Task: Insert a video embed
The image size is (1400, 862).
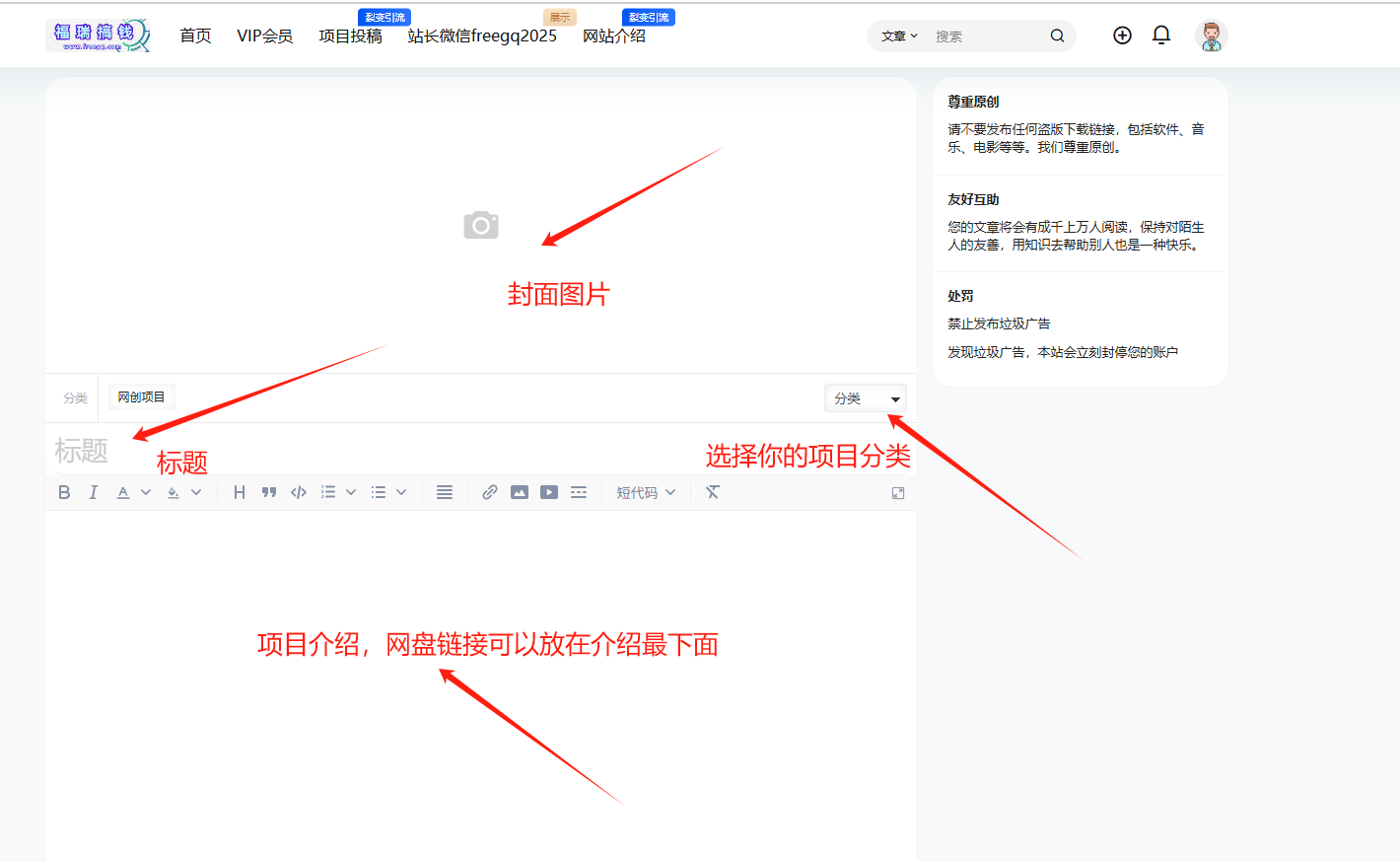Action: [x=548, y=492]
